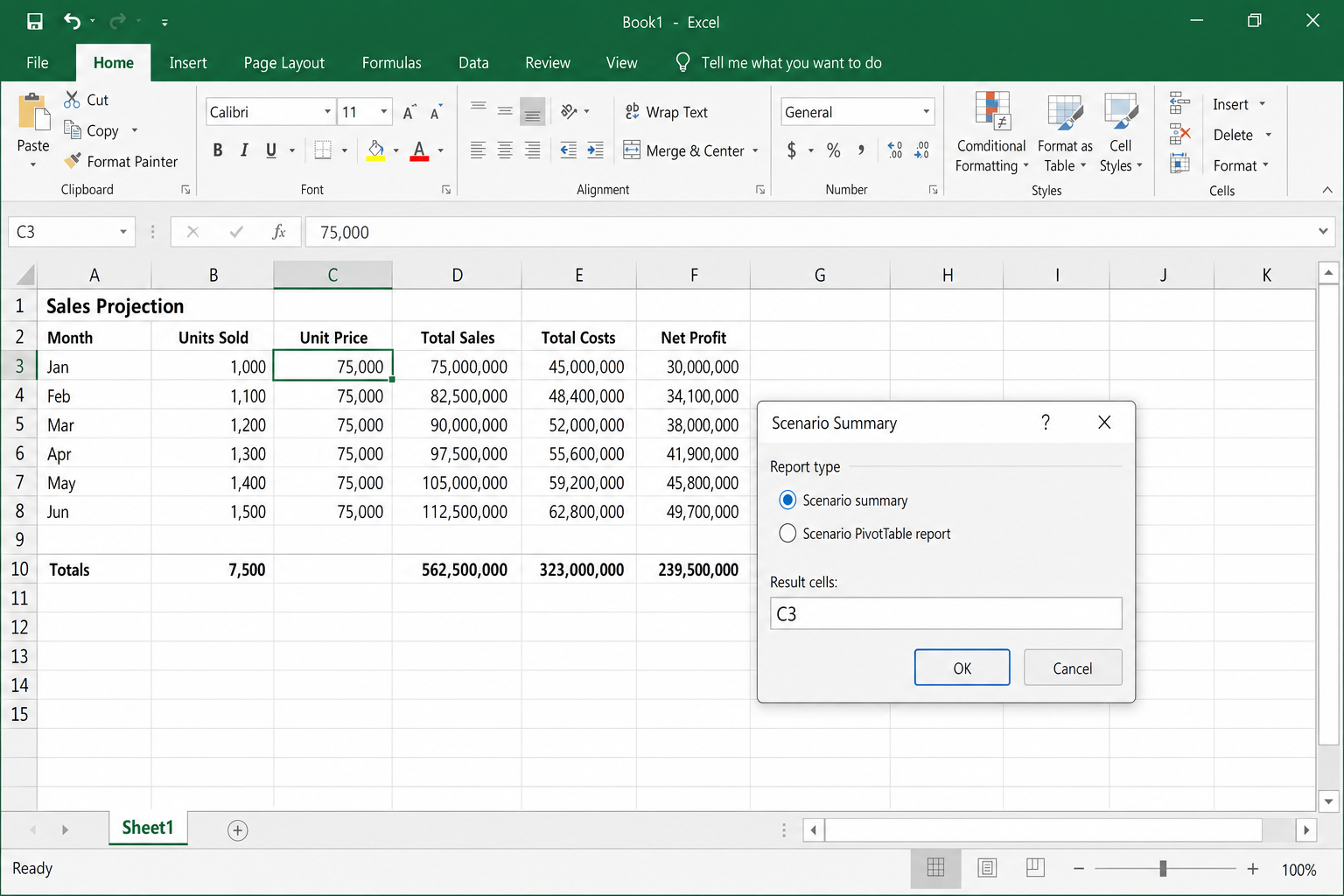Add a new sheet
The image size is (1344, 896).
(x=237, y=830)
